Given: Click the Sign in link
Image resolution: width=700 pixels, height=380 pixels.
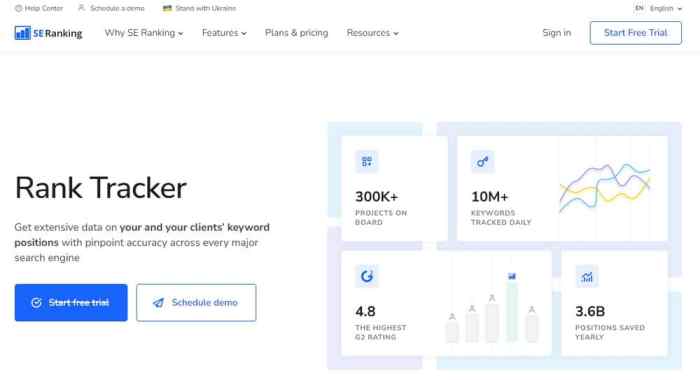Looking at the screenshot, I should 556,33.
